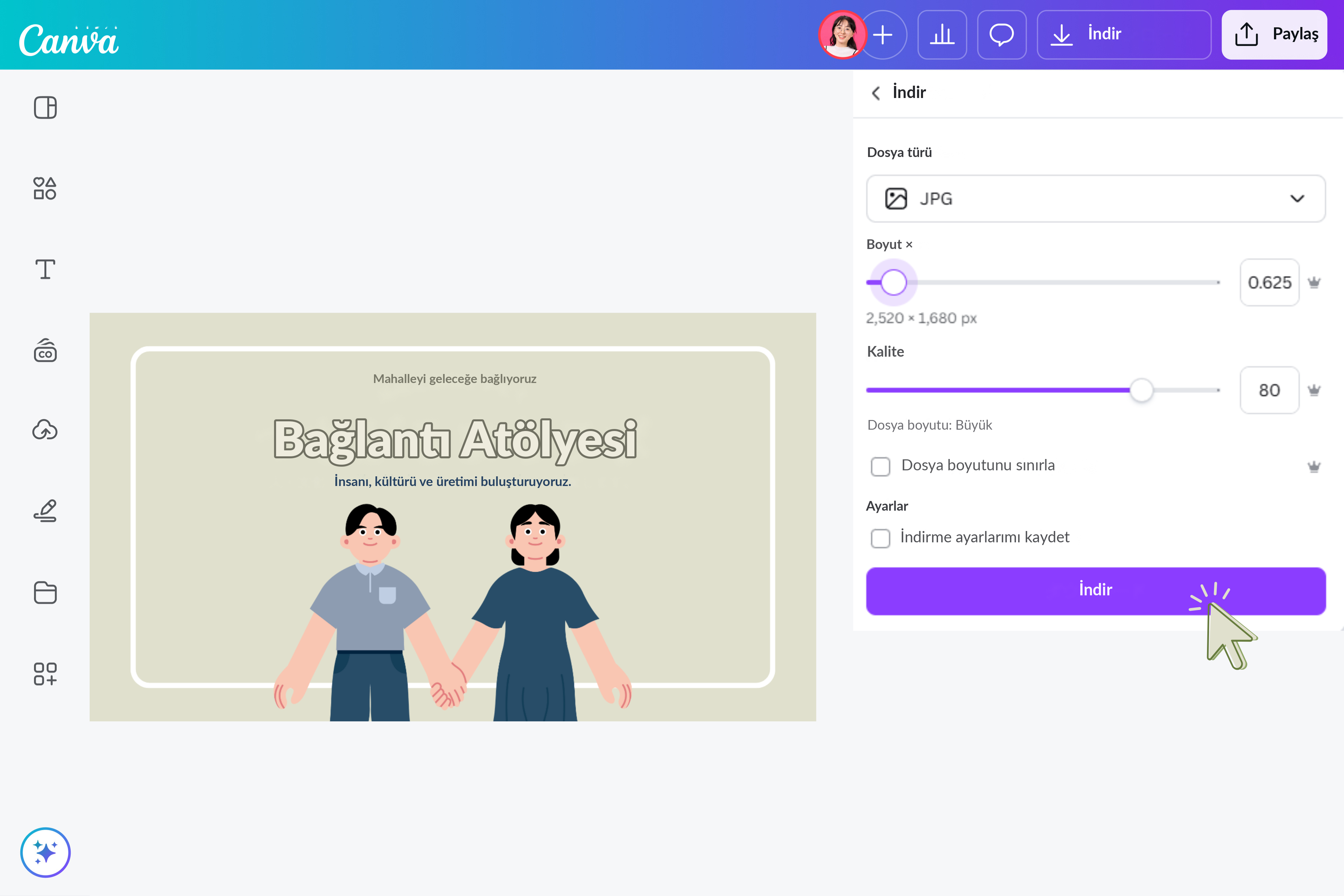Launch the Canva AI sparkle assistant

coord(45,852)
